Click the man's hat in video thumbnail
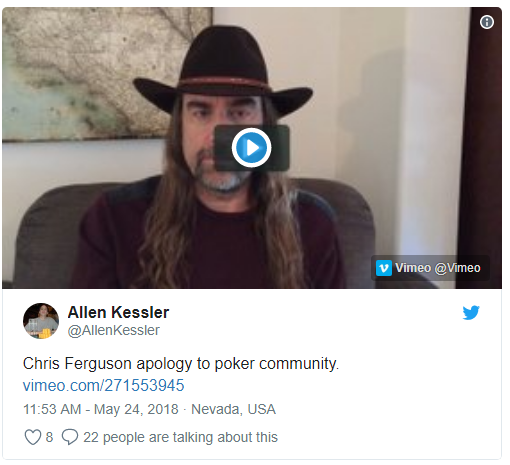 tap(223, 67)
